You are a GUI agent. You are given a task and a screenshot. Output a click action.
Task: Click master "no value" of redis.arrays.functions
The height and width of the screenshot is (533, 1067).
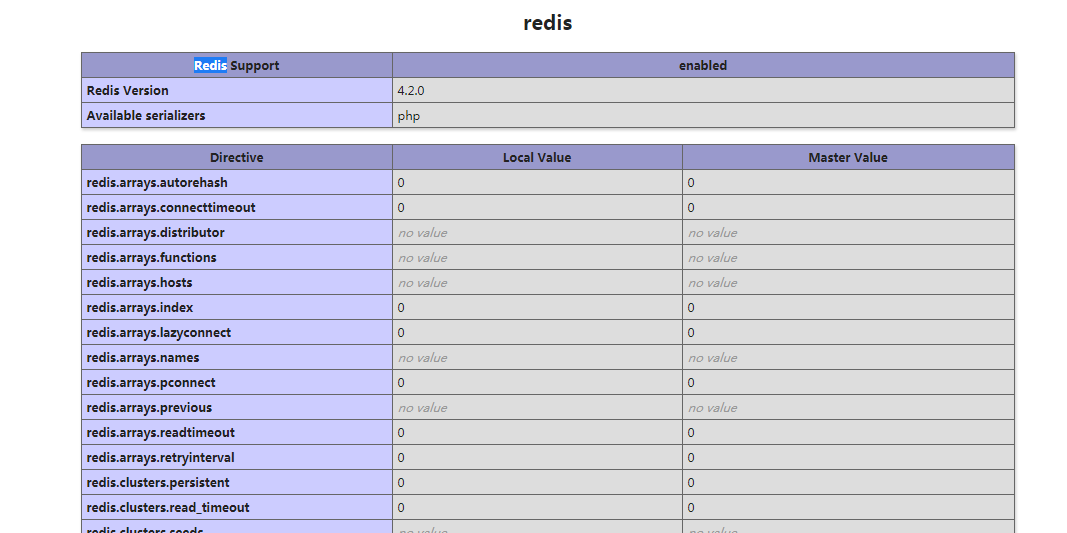click(712, 257)
